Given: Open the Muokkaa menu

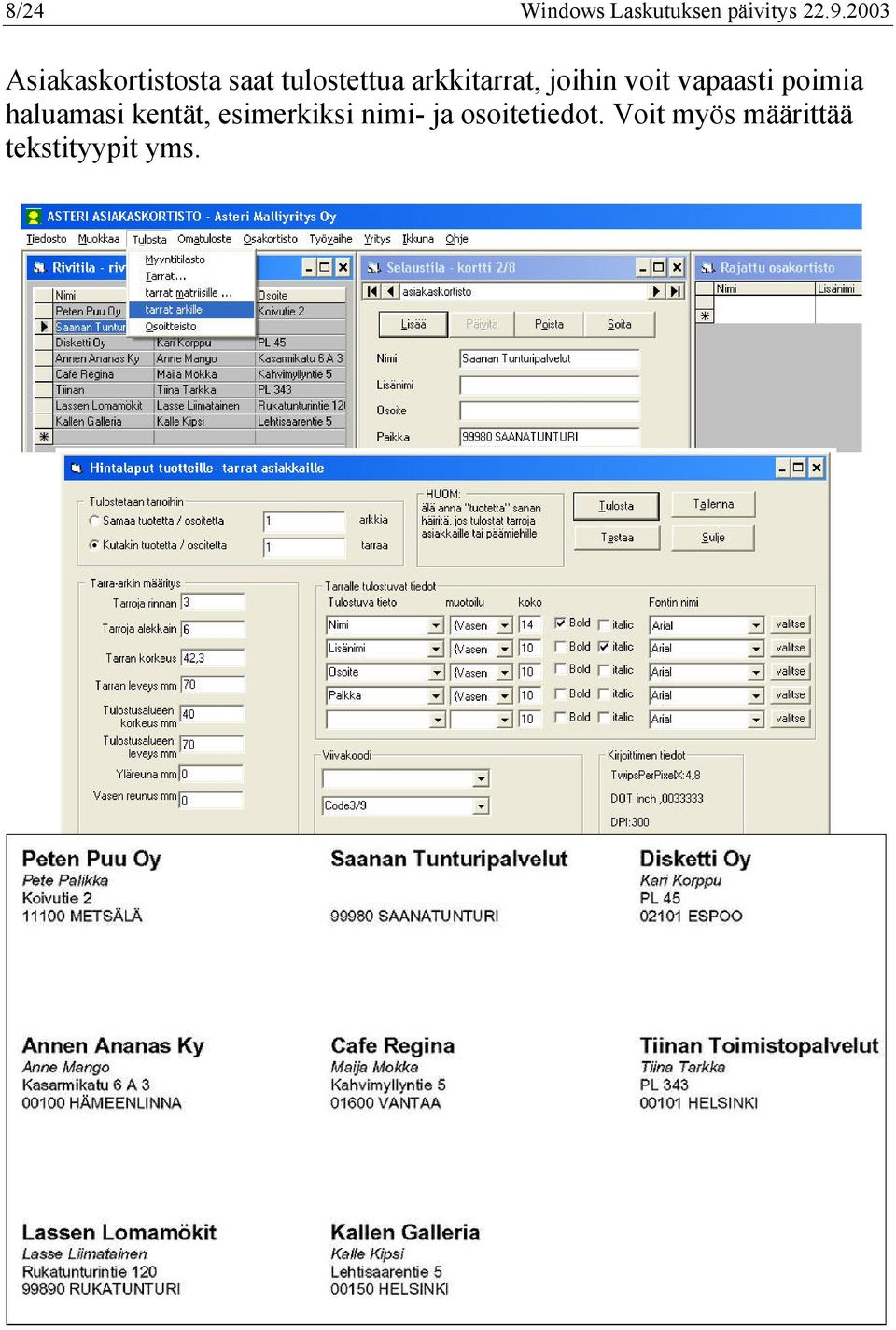Looking at the screenshot, I should pyautogui.click(x=99, y=239).
